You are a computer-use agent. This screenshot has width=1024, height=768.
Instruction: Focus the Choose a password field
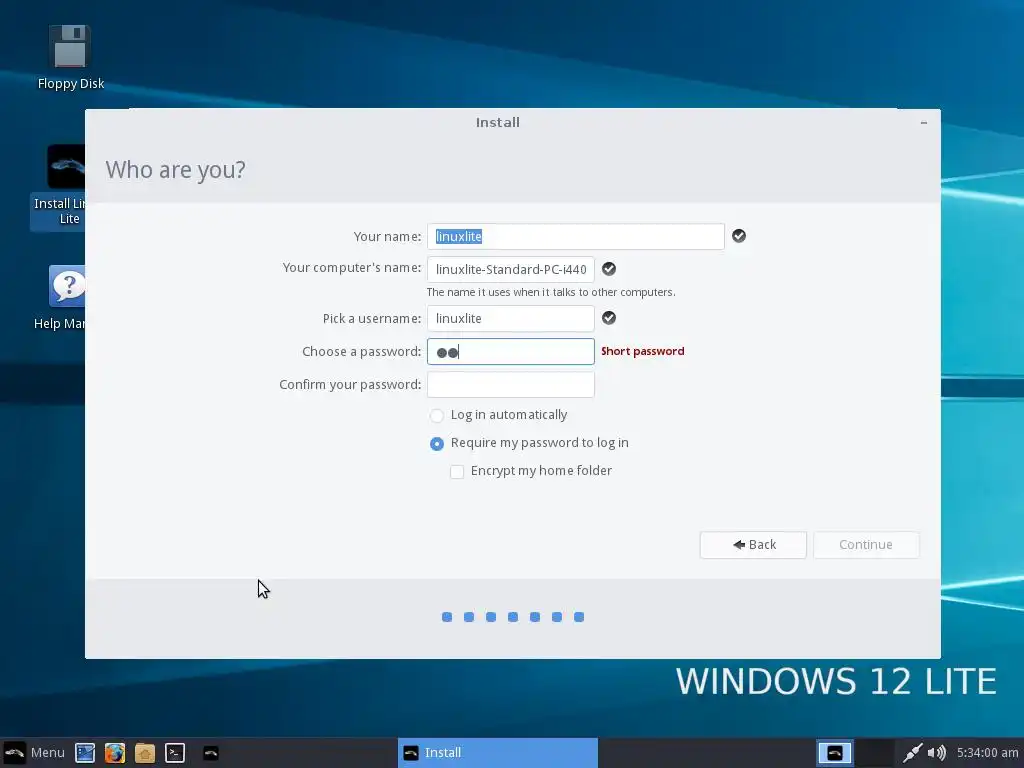click(511, 351)
